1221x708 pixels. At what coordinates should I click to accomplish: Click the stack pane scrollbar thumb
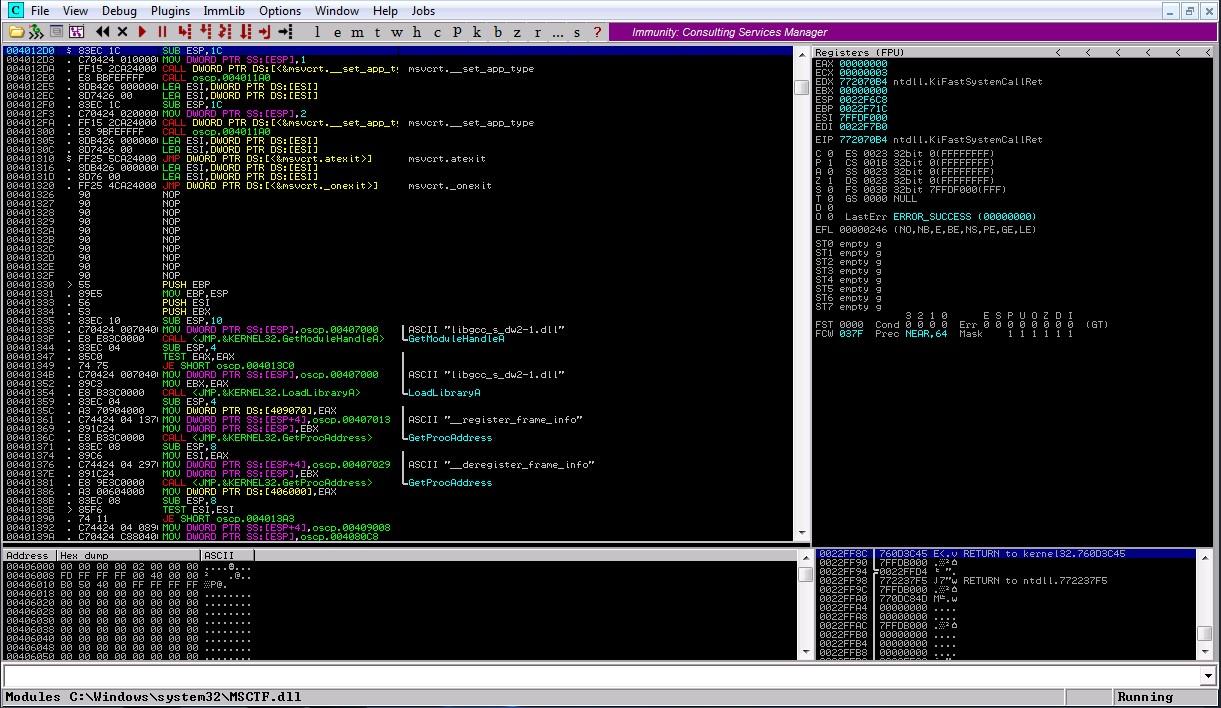1206,633
